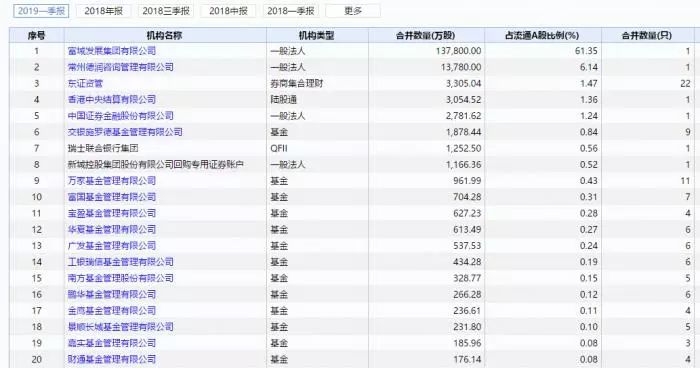Select the count value 22 for 东证资管
Viewport: 700px width, 368px height.
coord(685,84)
